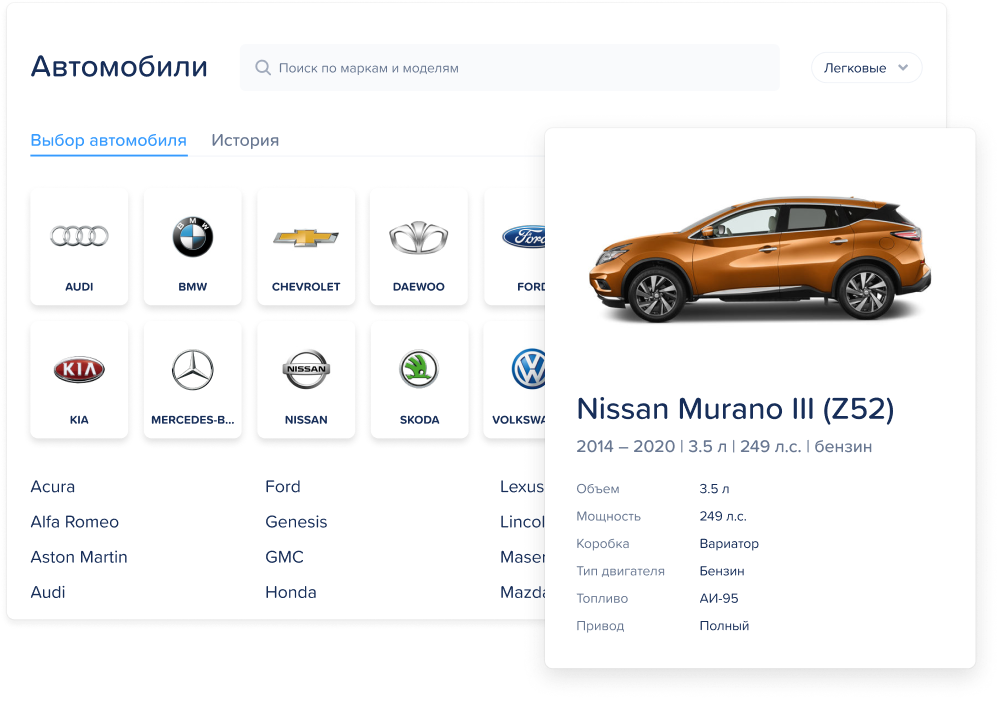Image resolution: width=1000 pixels, height=701 pixels.
Task: Focus the Поиск по маркам и моделям field
Action: tap(510, 68)
